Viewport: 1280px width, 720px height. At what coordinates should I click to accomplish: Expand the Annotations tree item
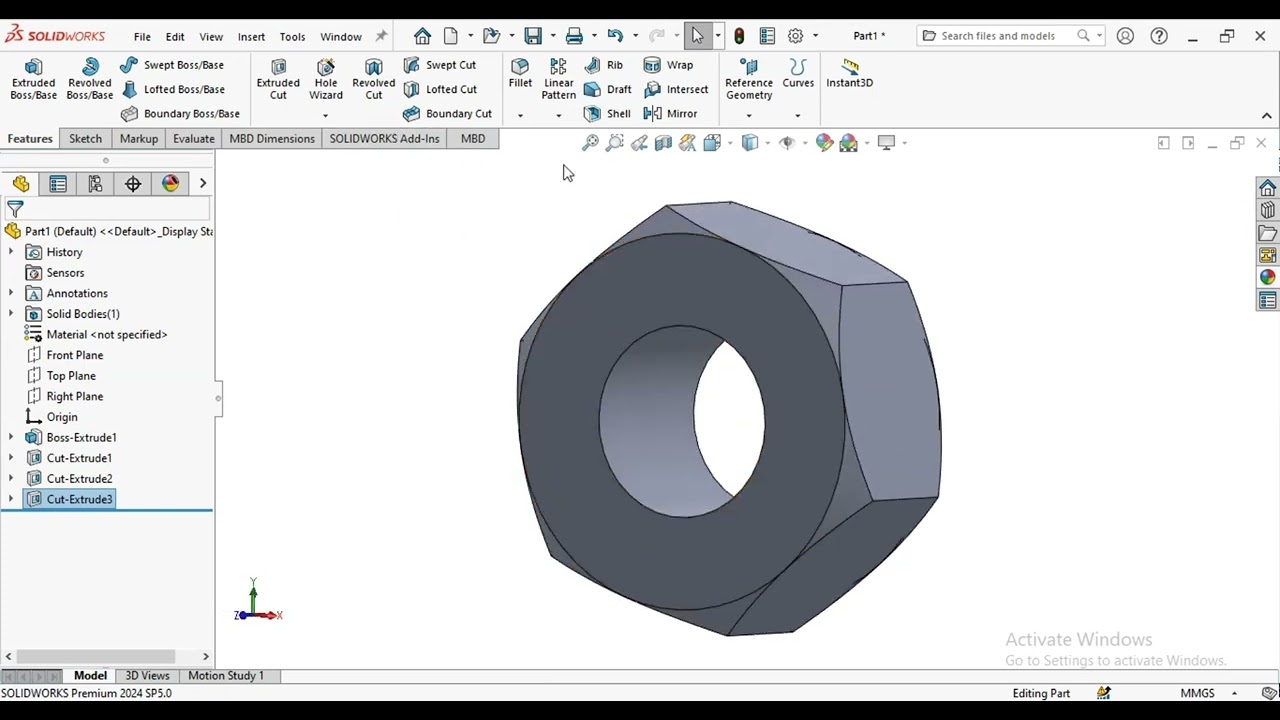tap(11, 293)
